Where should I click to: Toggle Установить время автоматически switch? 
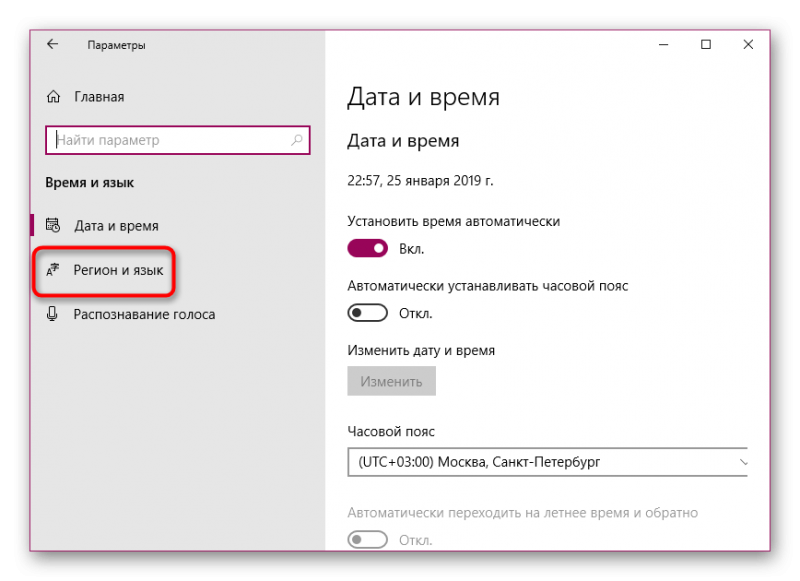[367, 248]
